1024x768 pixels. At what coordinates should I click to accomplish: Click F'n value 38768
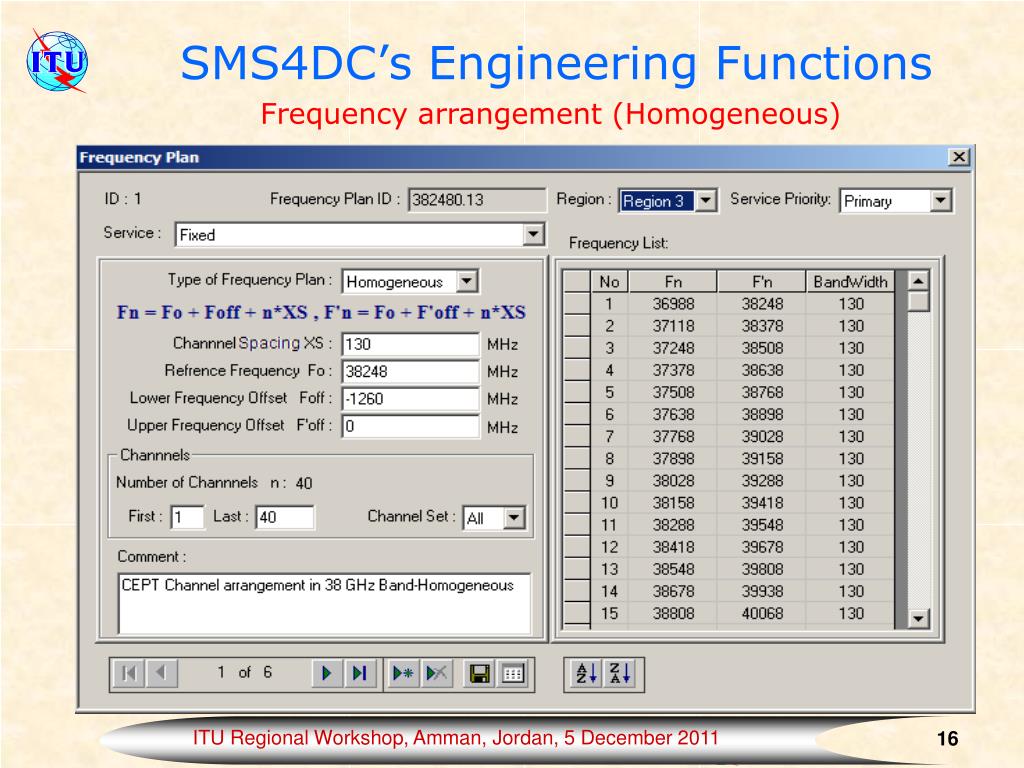pyautogui.click(x=762, y=392)
